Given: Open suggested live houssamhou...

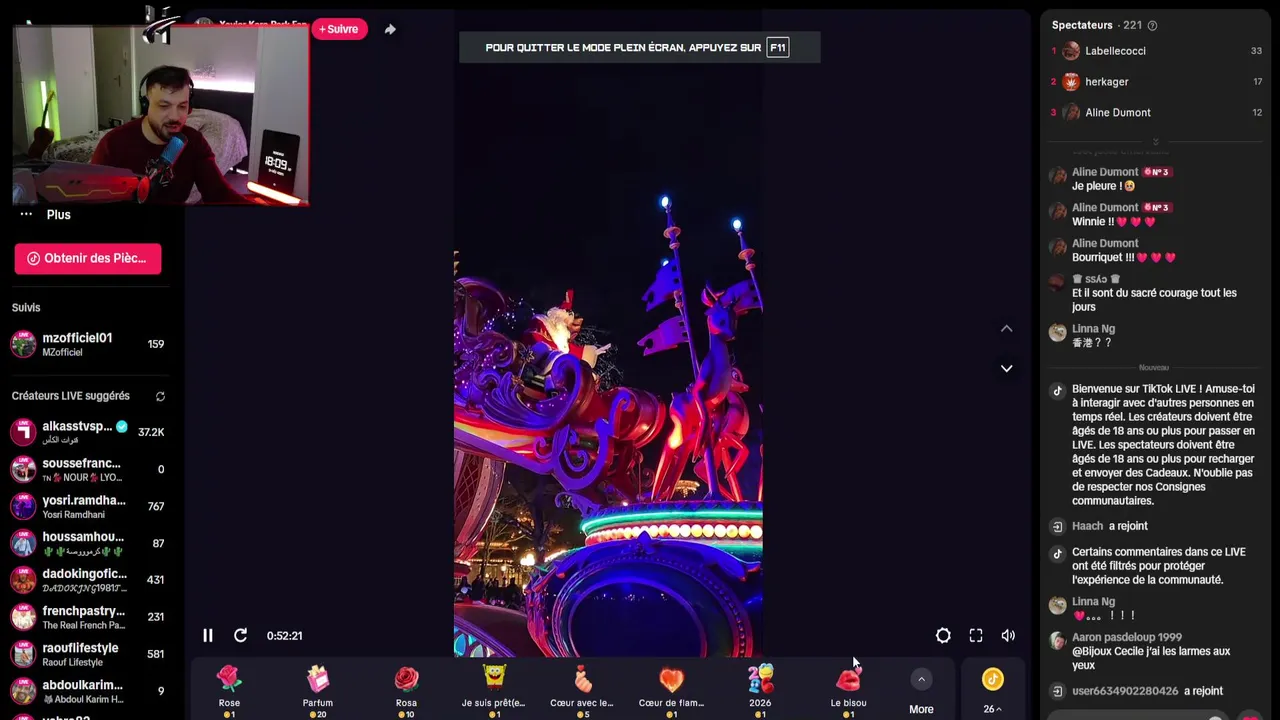Looking at the screenshot, I should pos(88,543).
